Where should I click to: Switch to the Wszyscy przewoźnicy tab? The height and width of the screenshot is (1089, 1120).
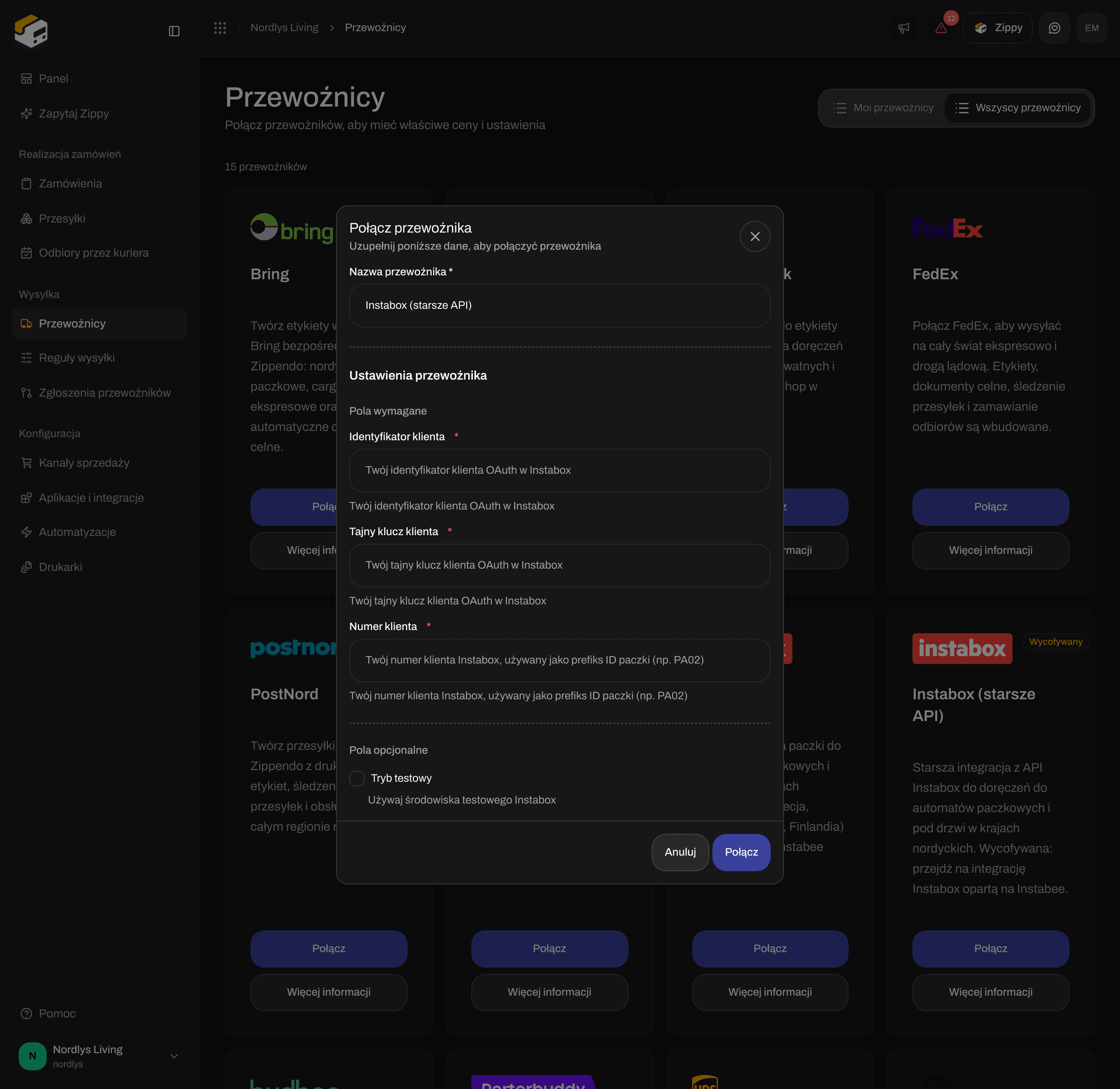(x=1018, y=107)
